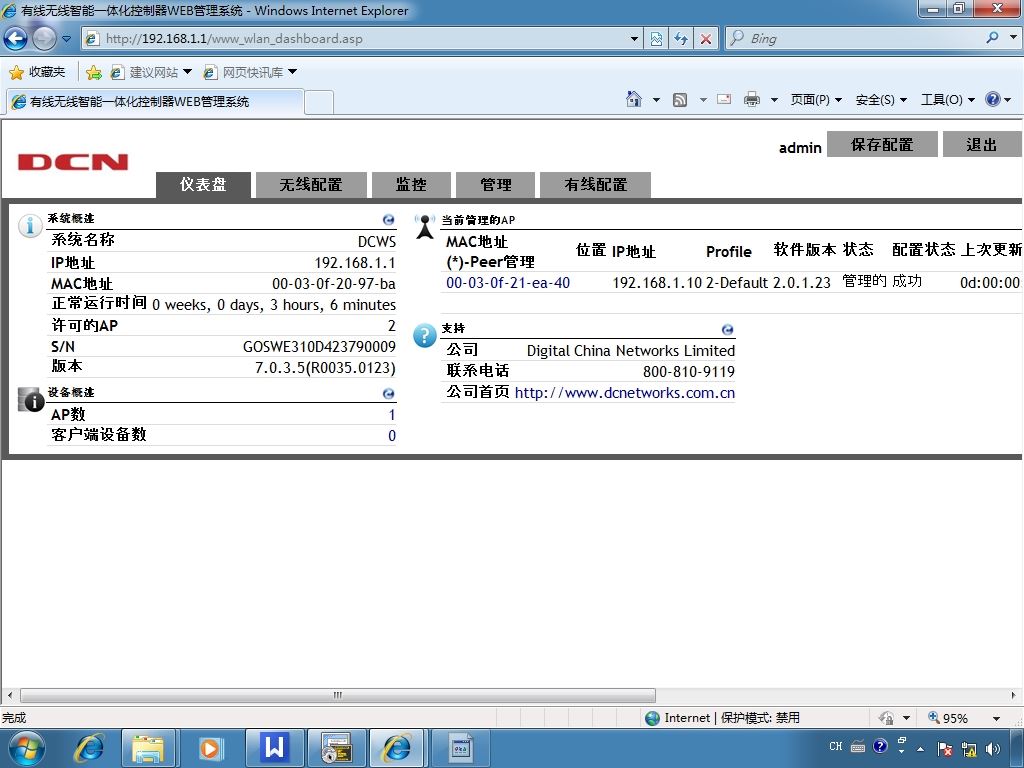Click the AP数 value 1 link
Image resolution: width=1024 pixels, height=768 pixels.
[392, 415]
